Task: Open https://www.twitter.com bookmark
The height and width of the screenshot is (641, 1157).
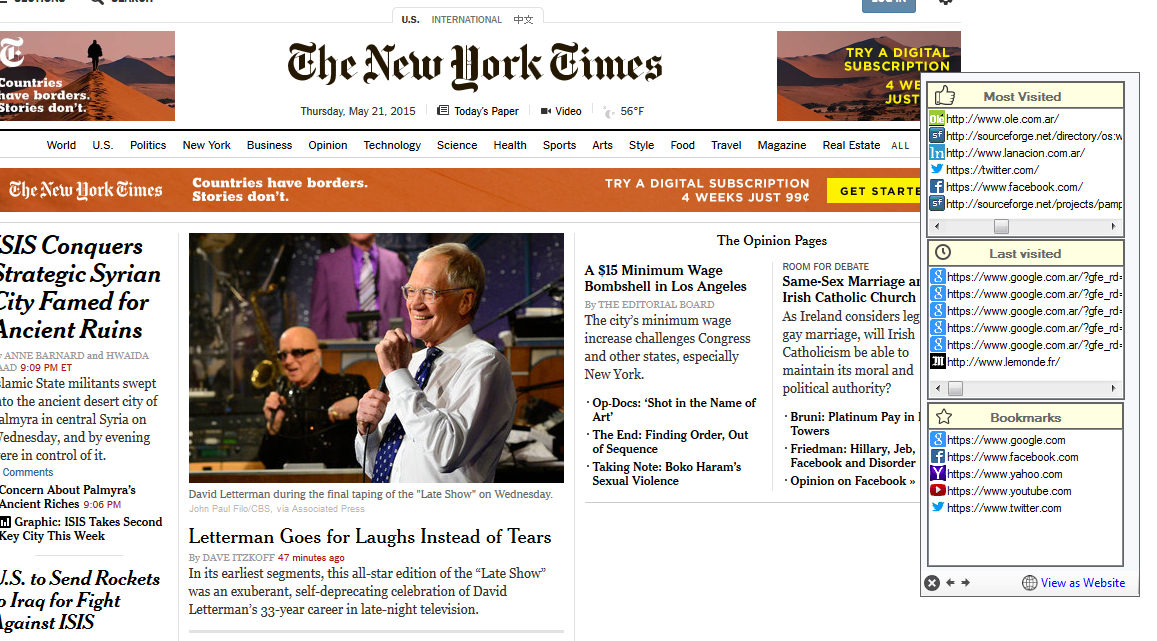Action: tap(1004, 507)
